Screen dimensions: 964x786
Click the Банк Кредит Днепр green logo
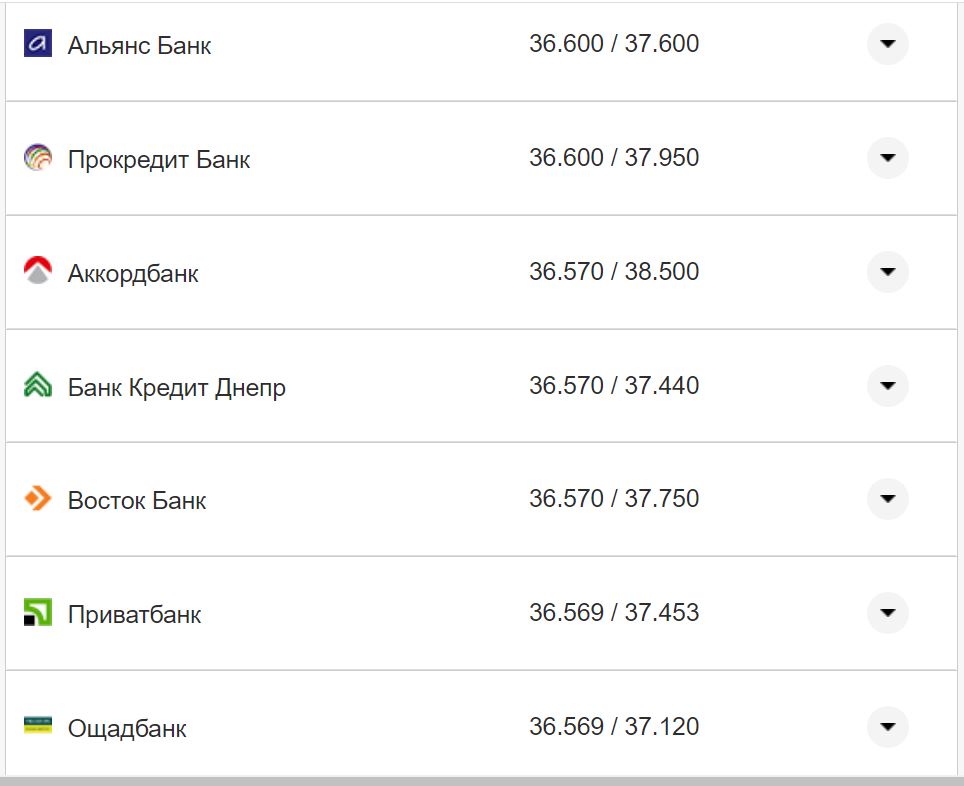[38, 386]
